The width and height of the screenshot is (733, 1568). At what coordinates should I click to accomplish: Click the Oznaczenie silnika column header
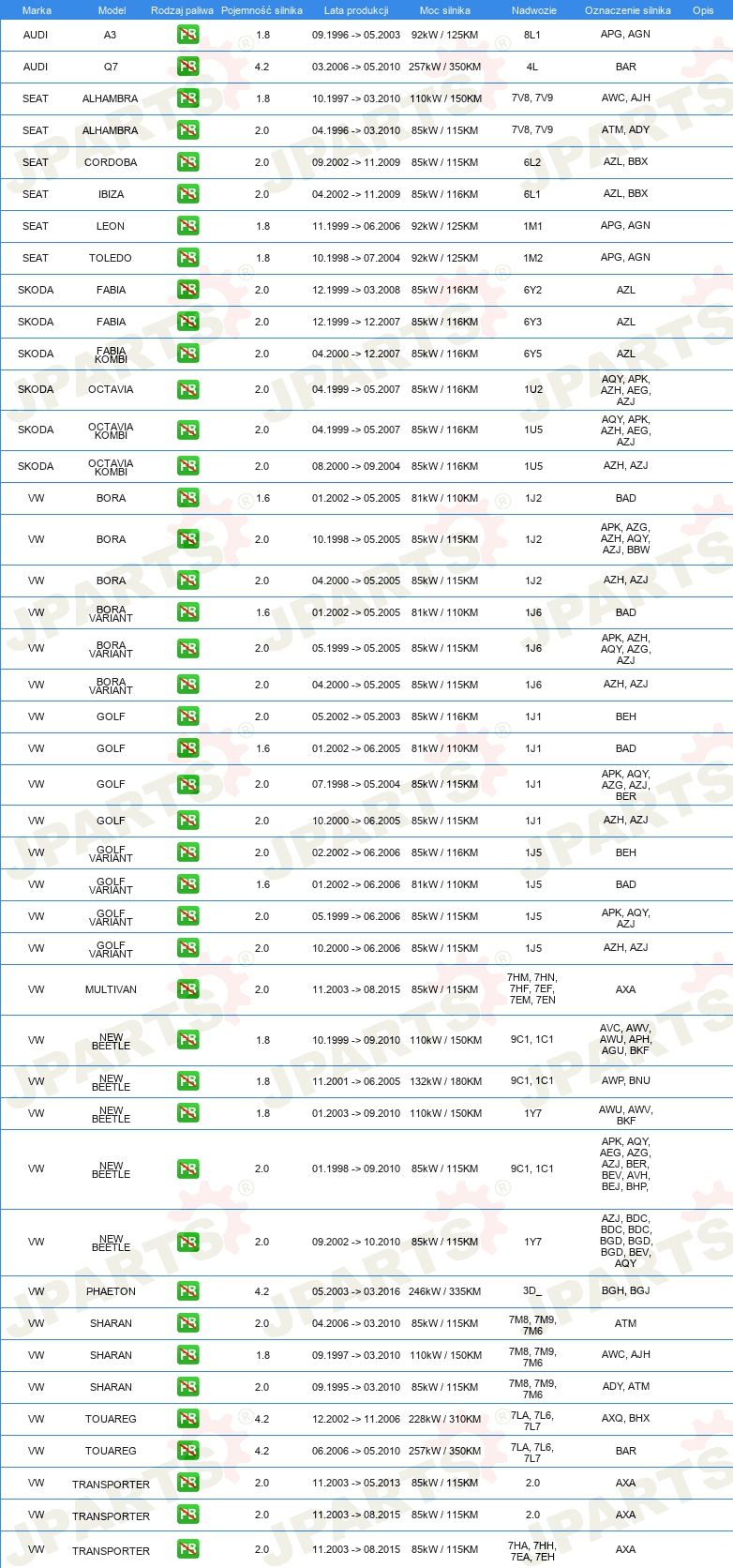[628, 10]
